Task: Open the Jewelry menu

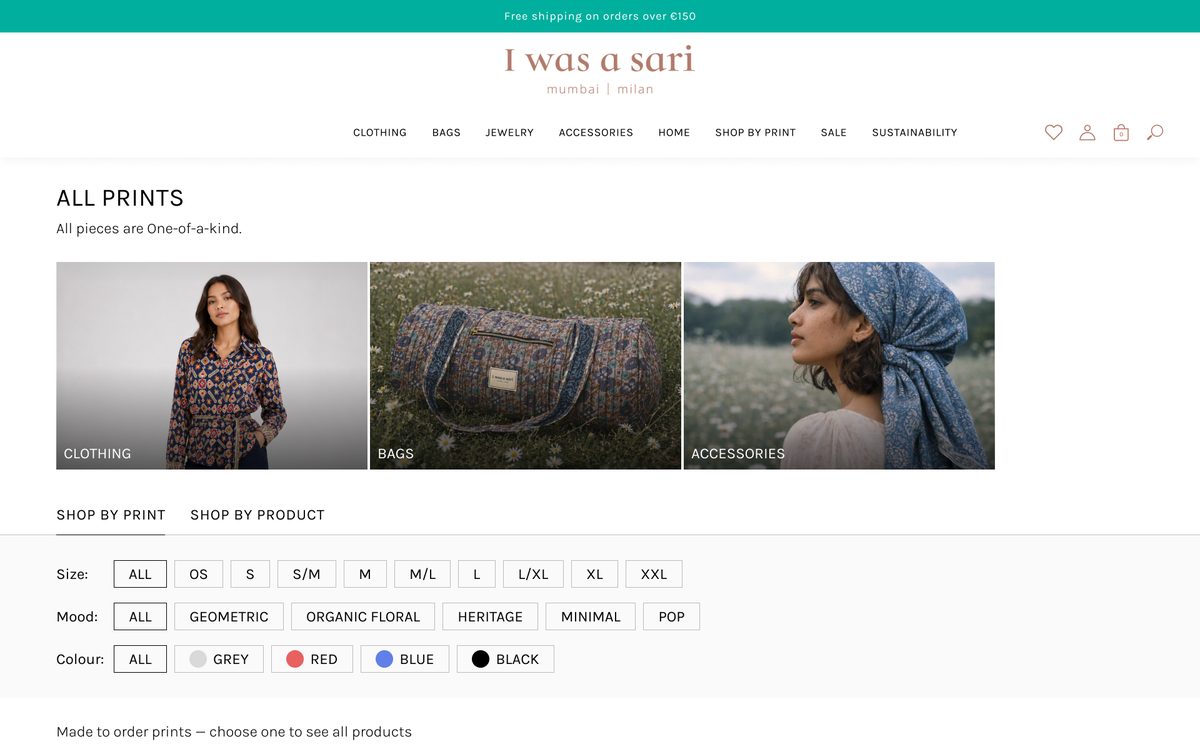Action: (x=510, y=132)
